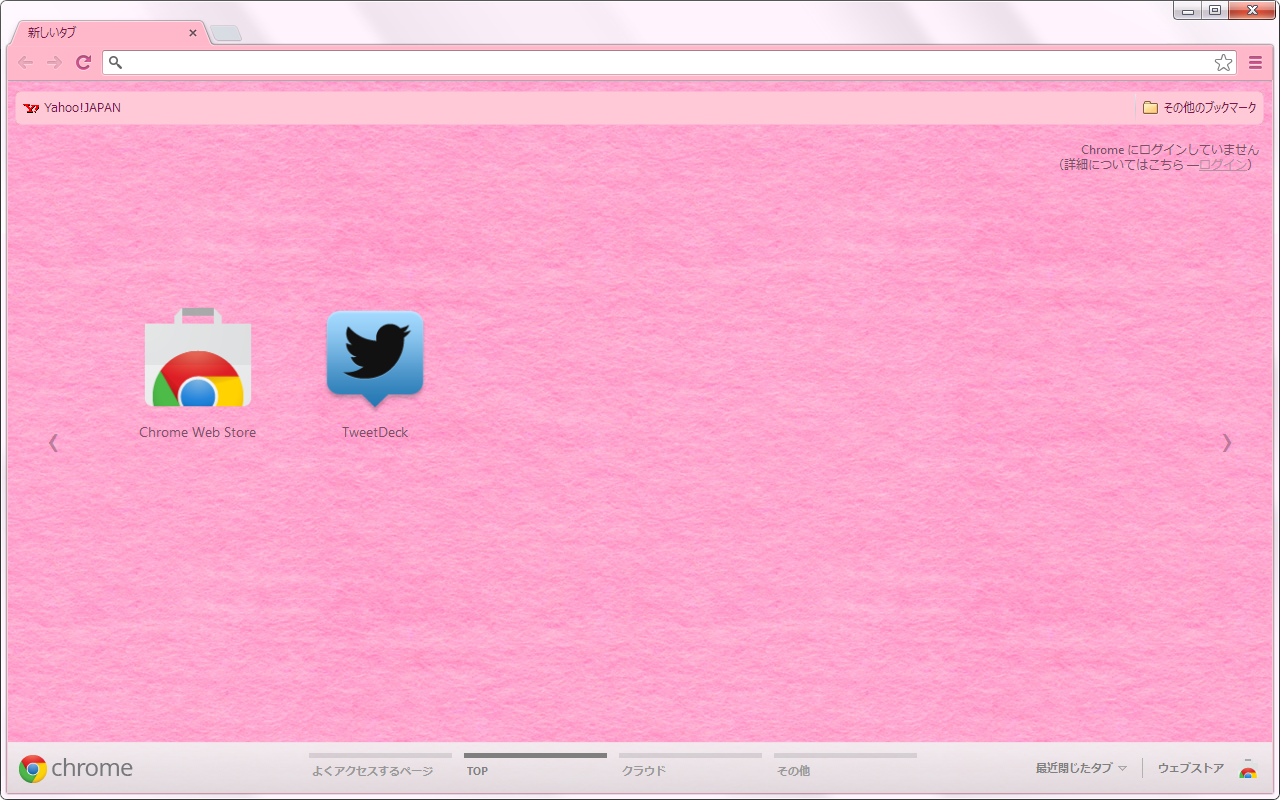The width and height of the screenshot is (1280, 800).
Task: Click the back navigation arrow
Action: (x=25, y=62)
